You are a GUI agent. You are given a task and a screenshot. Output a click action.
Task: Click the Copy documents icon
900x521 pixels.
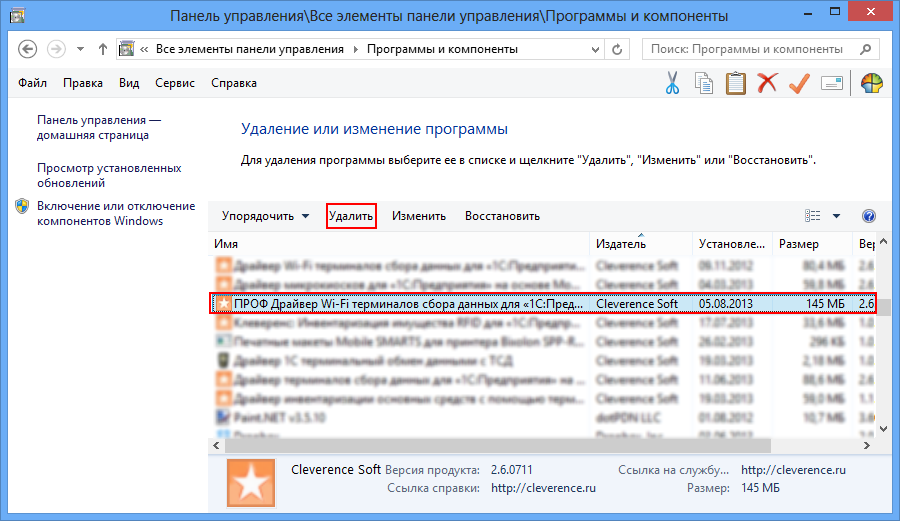click(704, 84)
